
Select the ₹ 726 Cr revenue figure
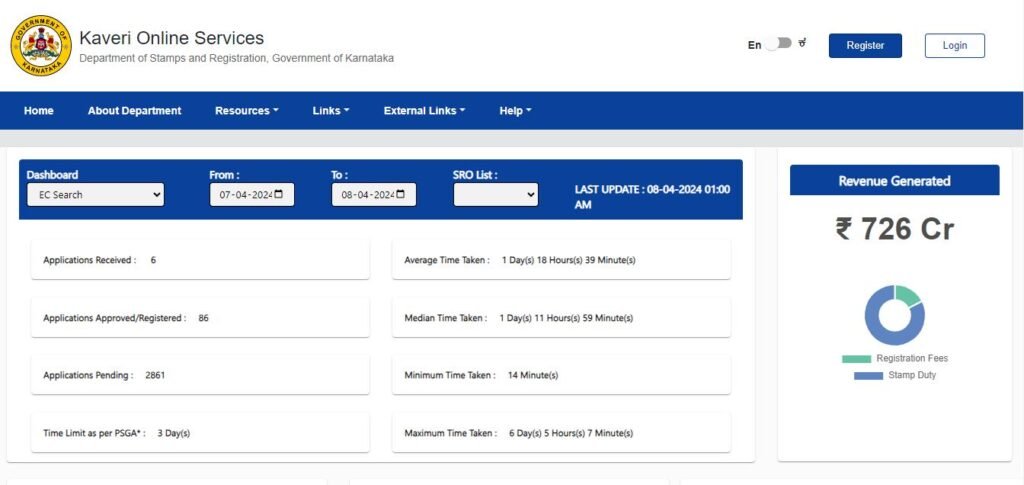[x=895, y=229]
